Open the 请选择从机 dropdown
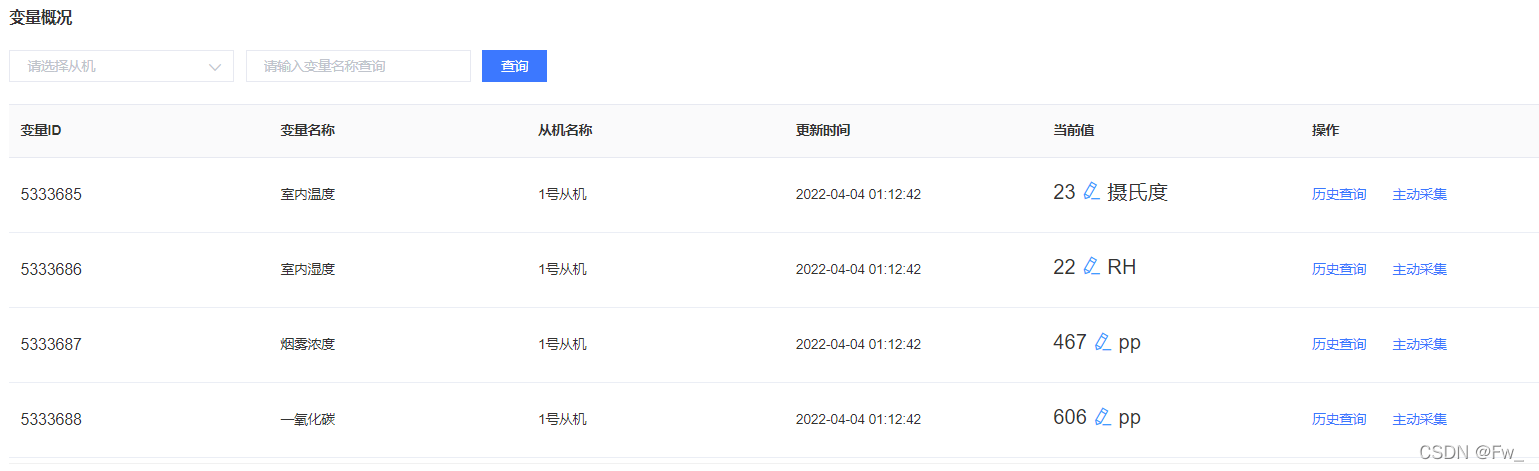The height and width of the screenshot is (471, 1539). (x=121, y=66)
